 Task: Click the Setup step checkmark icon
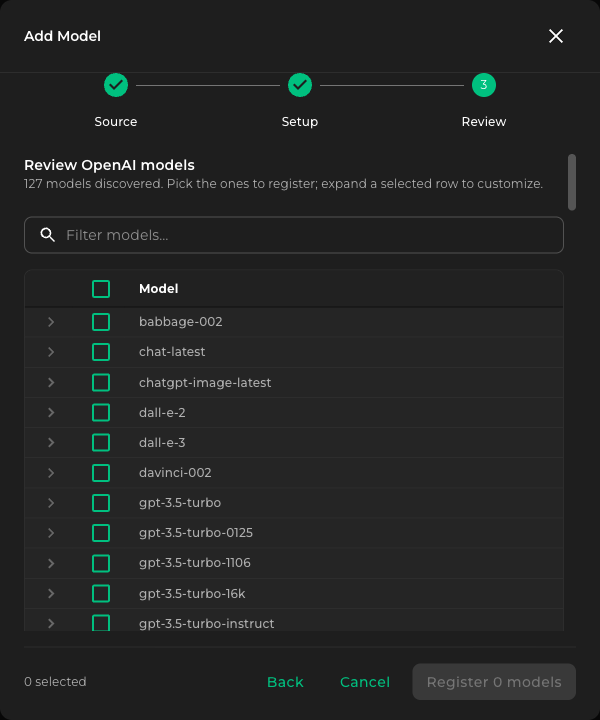tap(300, 85)
